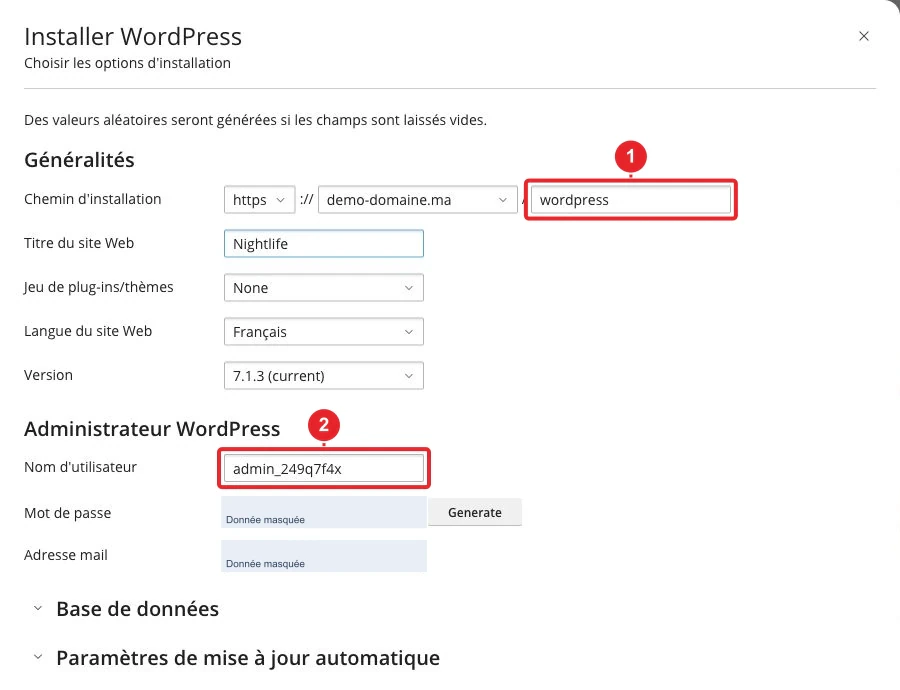Open the demo-domaine.ma domain dropdown
This screenshot has height=690, width=900.
coord(418,200)
